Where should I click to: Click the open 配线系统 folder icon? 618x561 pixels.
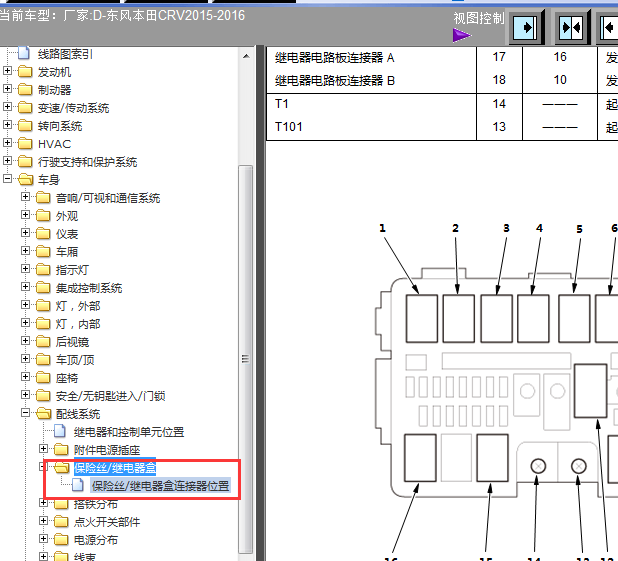(x=44, y=414)
